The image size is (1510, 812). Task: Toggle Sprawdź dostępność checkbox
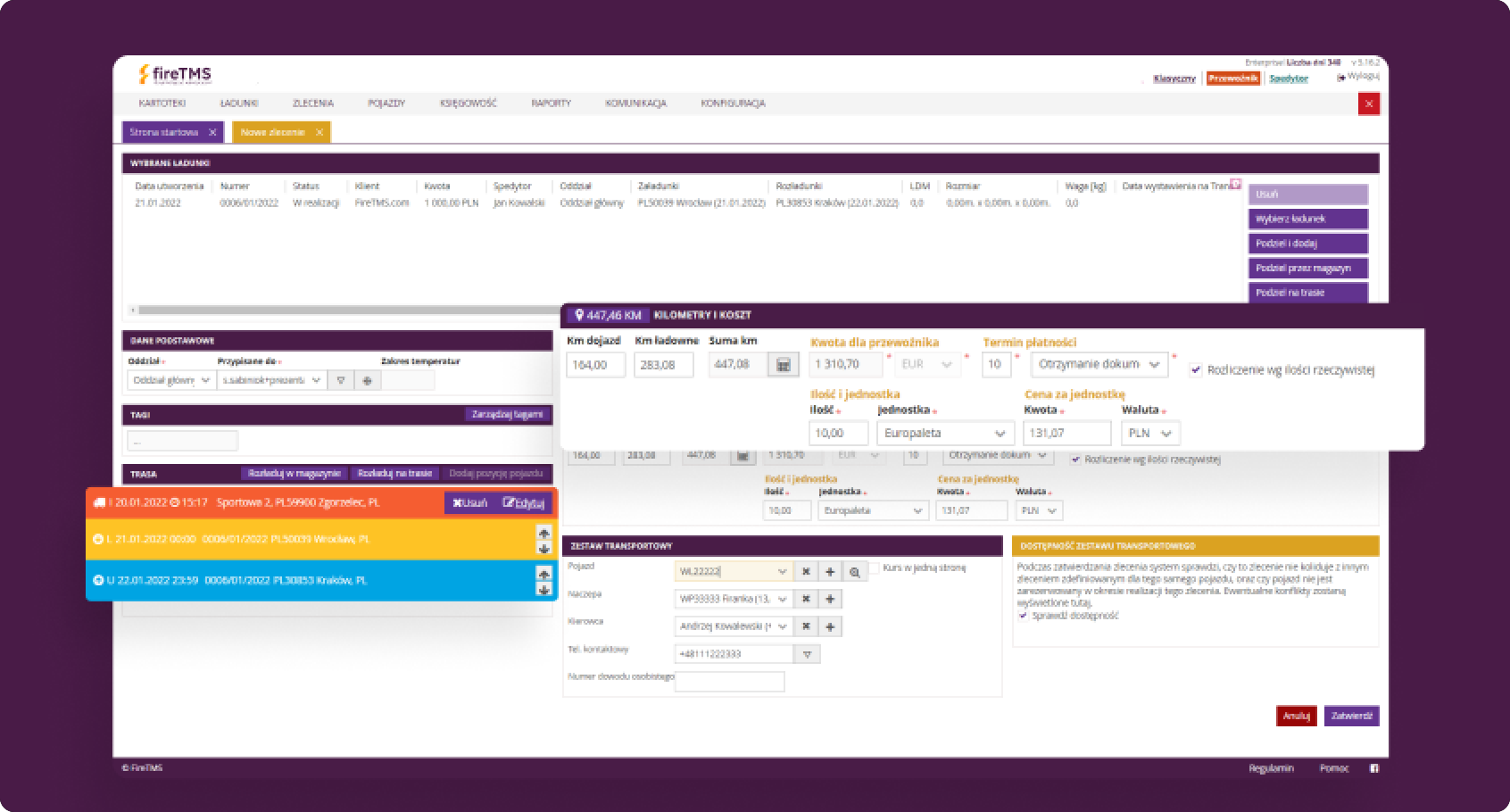click(1023, 616)
